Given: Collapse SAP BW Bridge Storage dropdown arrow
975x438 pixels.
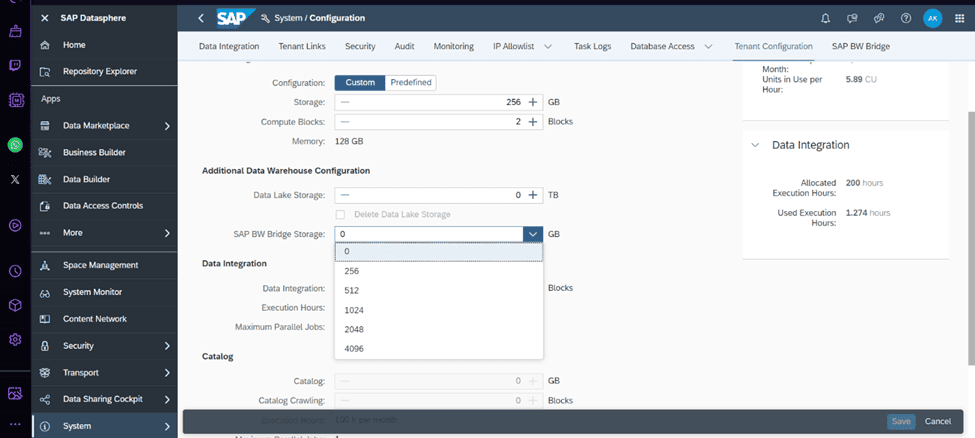Looking at the screenshot, I should [533, 234].
